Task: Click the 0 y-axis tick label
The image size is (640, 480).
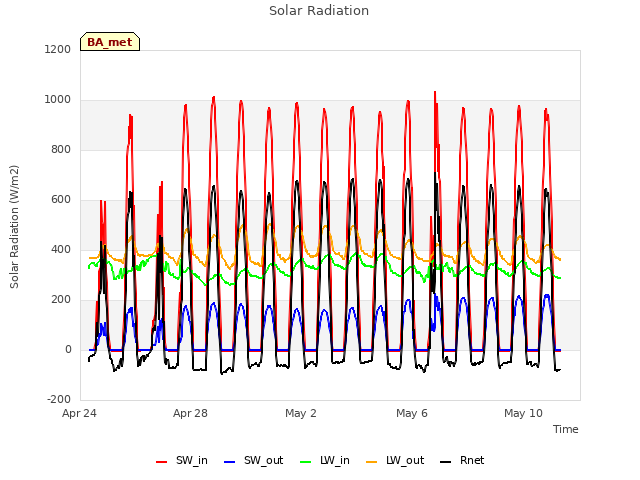Action: [68, 349]
